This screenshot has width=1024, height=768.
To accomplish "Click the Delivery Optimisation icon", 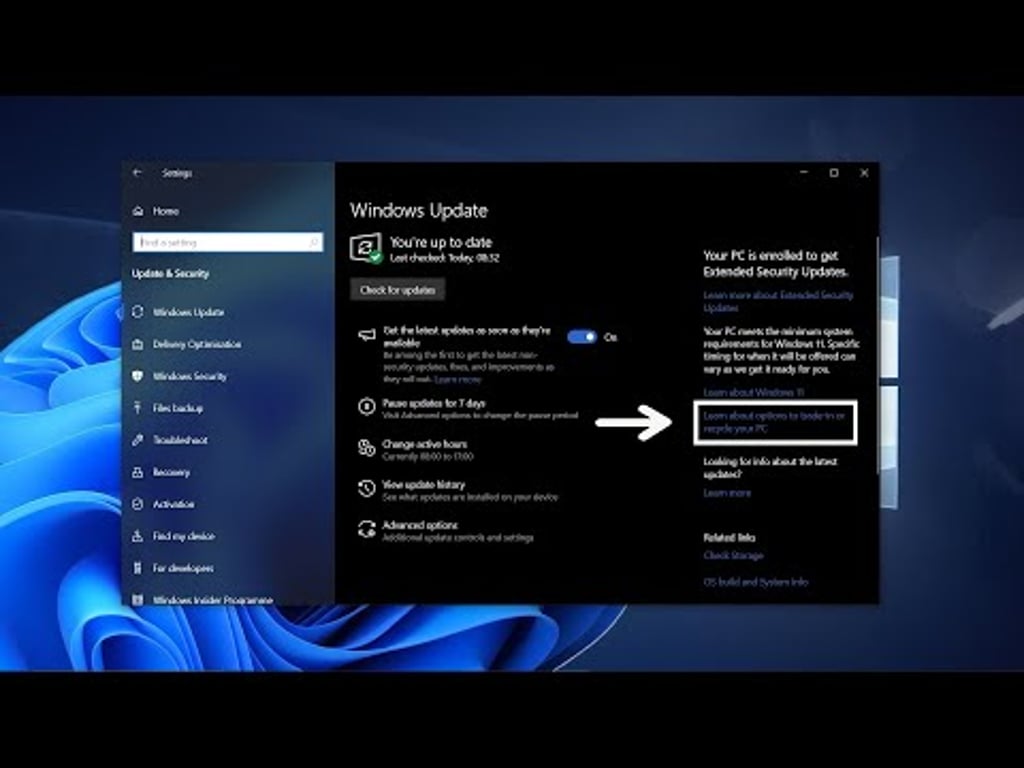I will [x=138, y=344].
